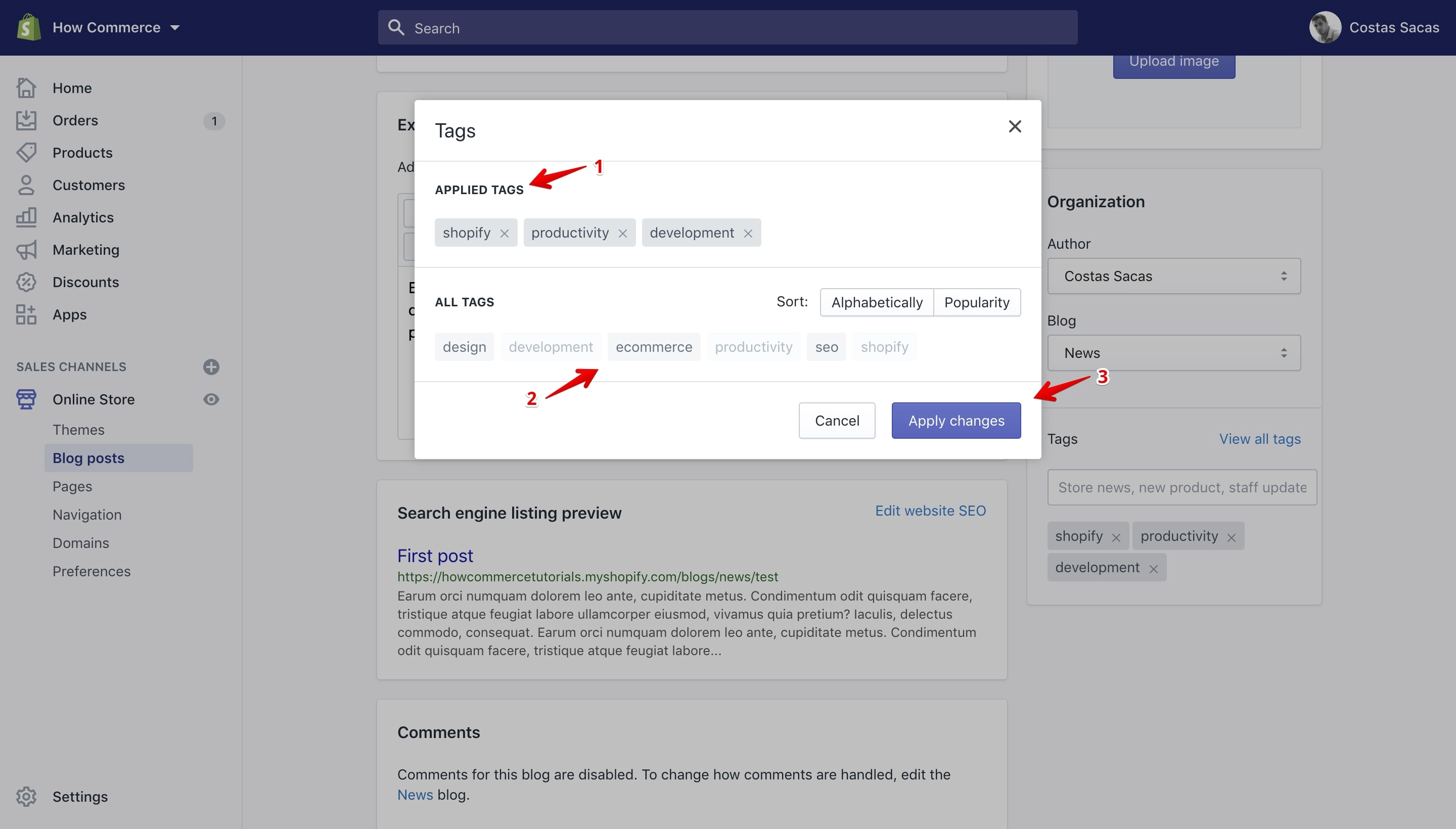Click Apply changes button

coord(957,421)
